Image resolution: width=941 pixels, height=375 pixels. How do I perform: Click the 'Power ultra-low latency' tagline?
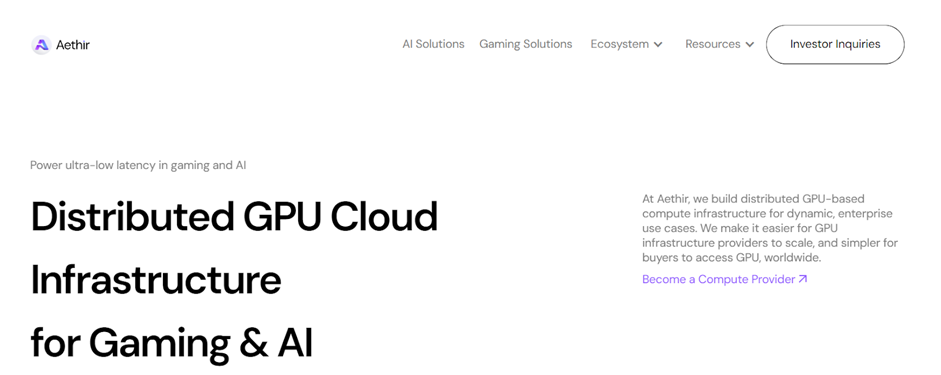[138, 165]
